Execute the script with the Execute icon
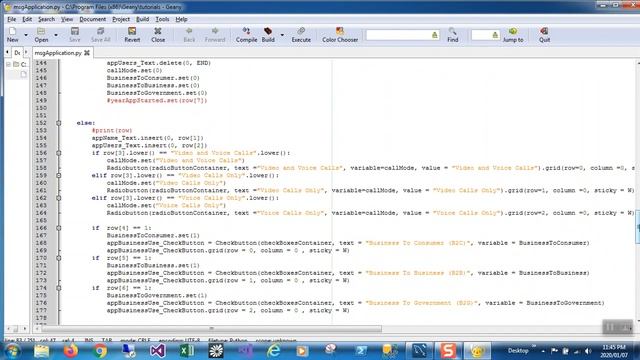Image resolution: width=640 pixels, height=360 pixels. pyautogui.click(x=301, y=35)
